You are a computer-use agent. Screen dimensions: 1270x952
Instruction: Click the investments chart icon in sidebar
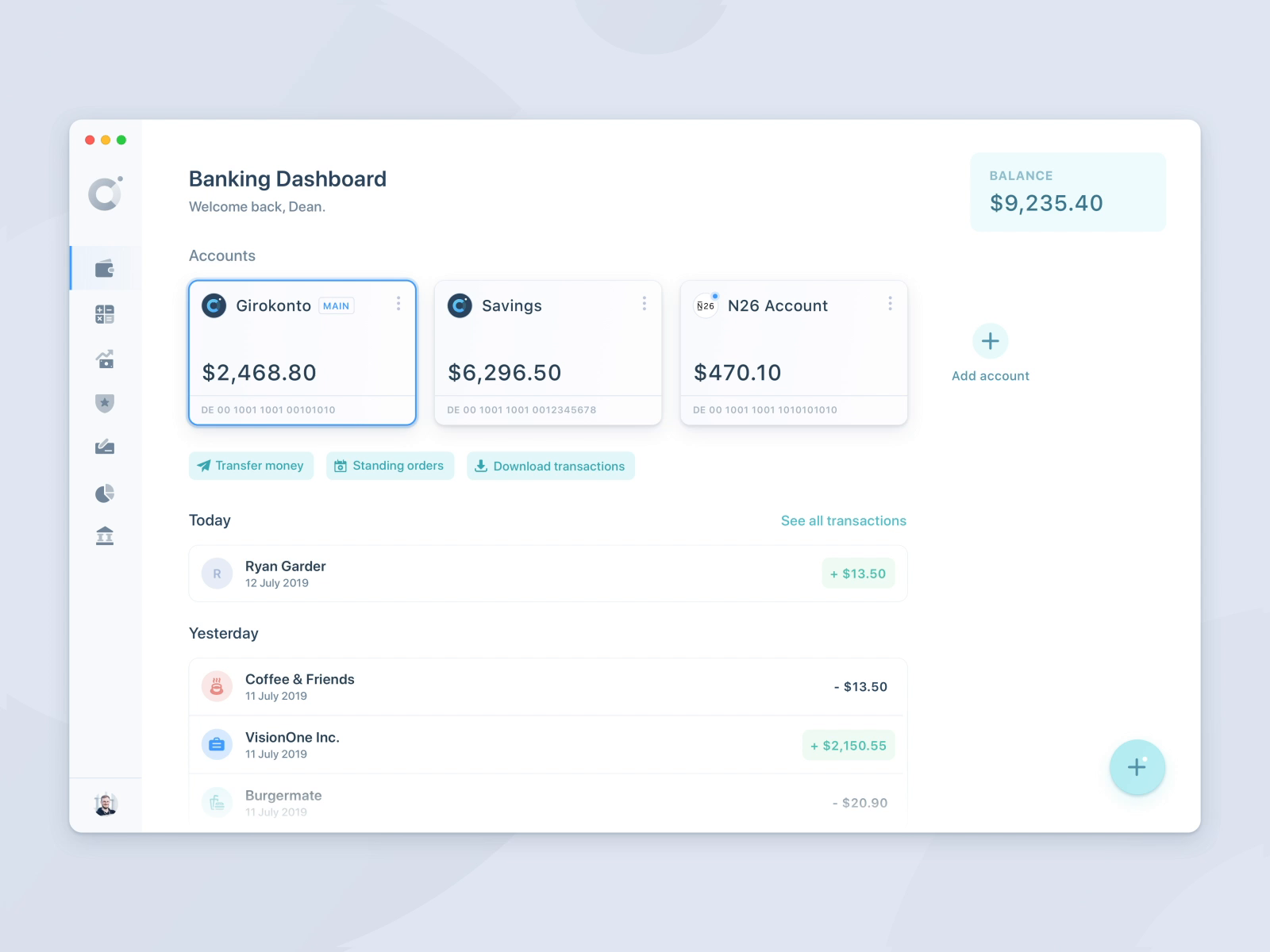(105, 359)
